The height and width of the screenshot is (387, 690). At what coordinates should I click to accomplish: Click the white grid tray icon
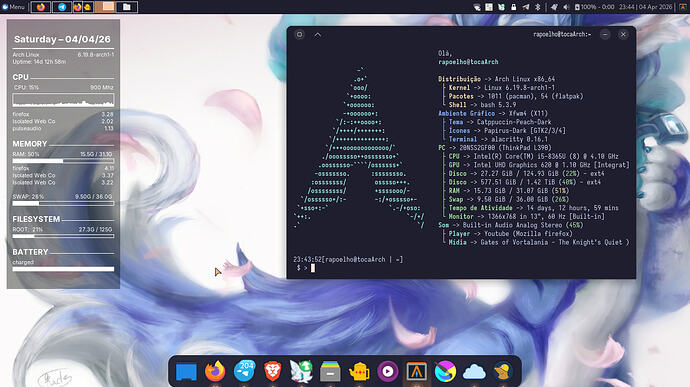489,7
